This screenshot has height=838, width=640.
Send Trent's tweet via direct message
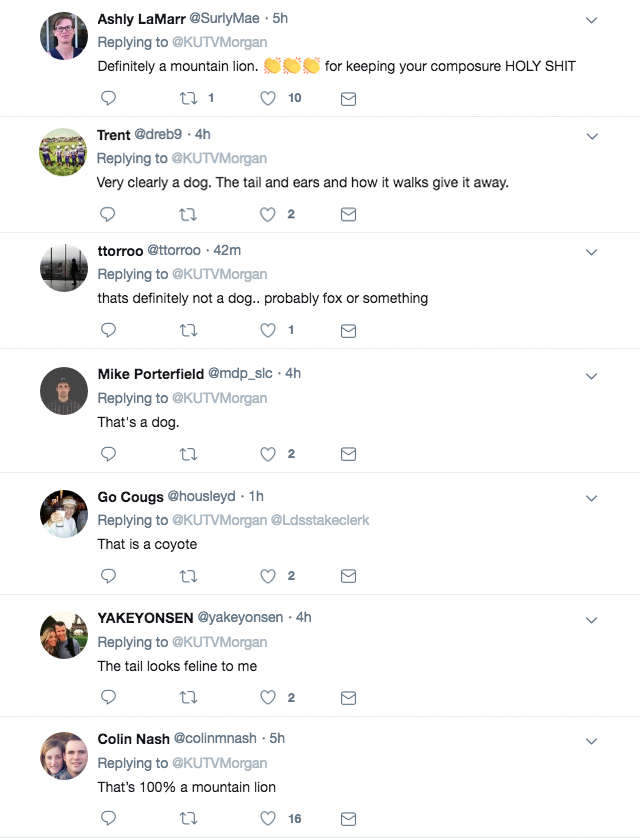tap(348, 214)
